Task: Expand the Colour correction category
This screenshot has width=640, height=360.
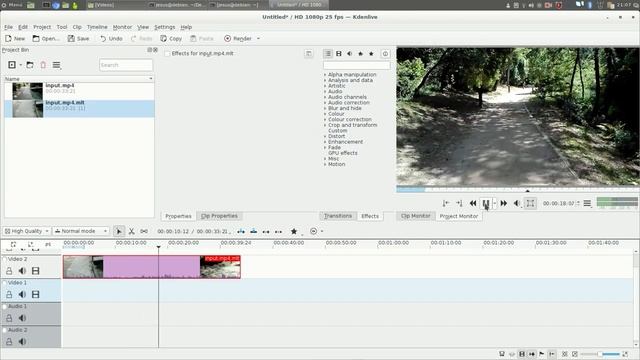Action: (x=325, y=120)
